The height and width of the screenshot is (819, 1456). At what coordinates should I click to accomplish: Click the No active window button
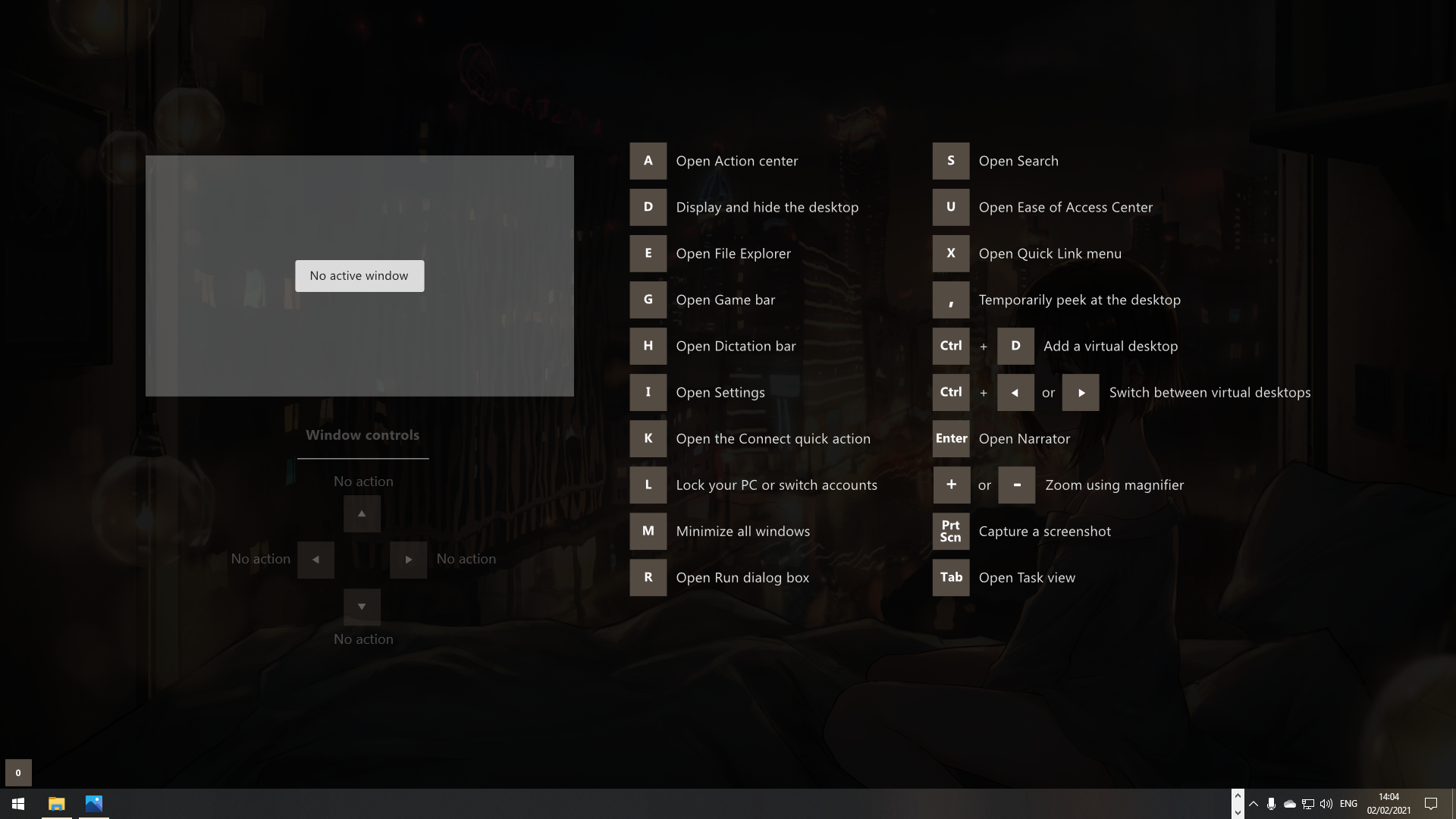pyautogui.click(x=359, y=275)
